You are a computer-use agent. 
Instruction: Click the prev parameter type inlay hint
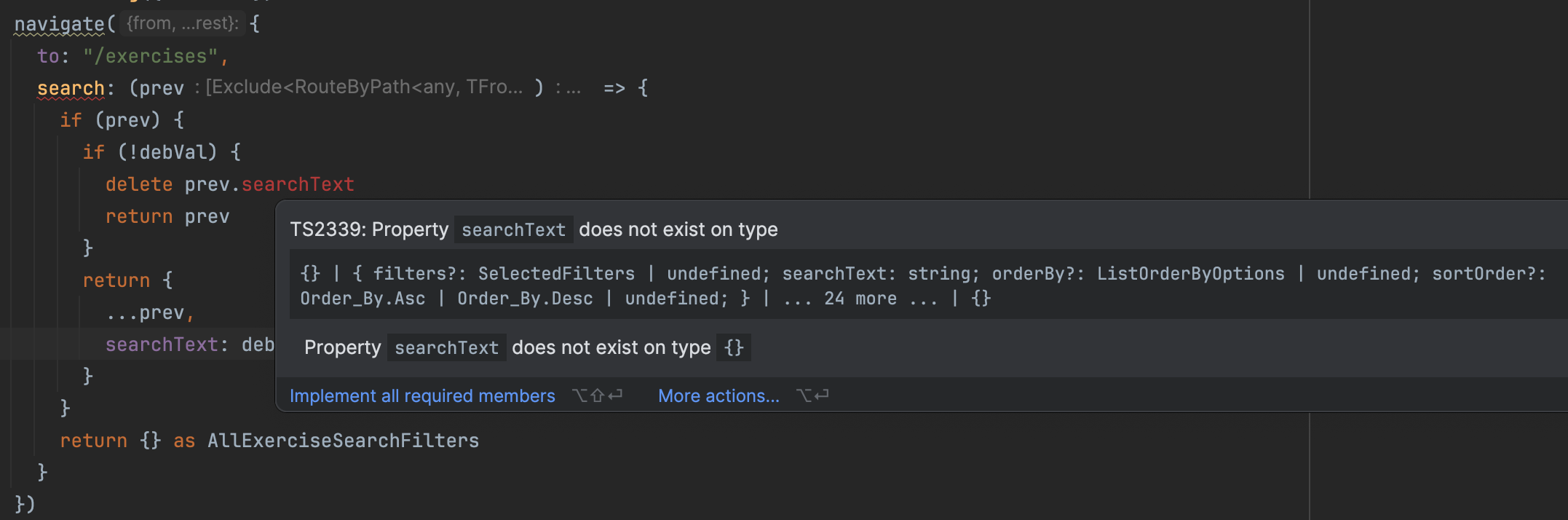click(363, 87)
